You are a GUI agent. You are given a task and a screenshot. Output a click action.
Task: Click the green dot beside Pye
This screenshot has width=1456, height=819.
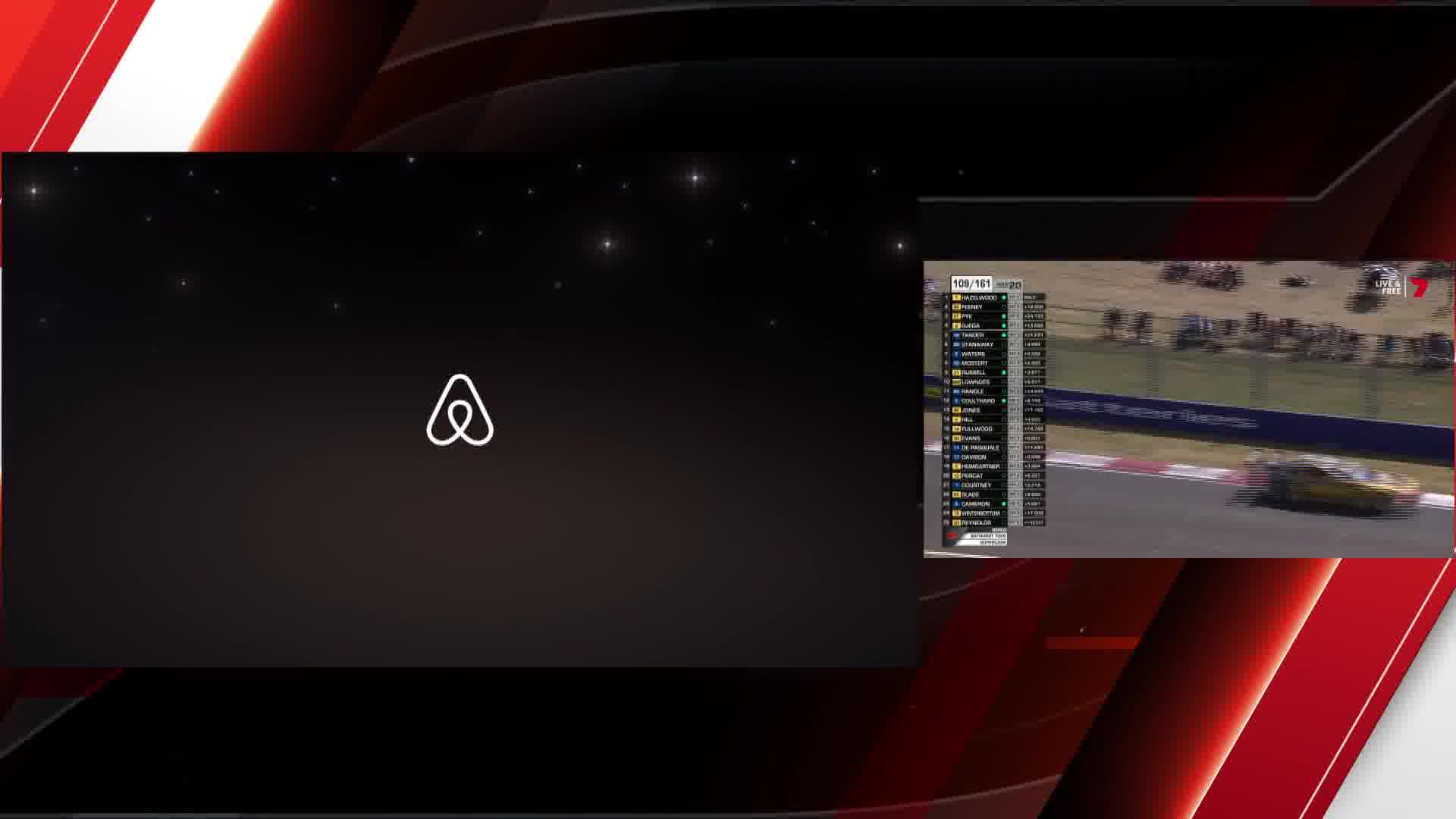click(1004, 316)
